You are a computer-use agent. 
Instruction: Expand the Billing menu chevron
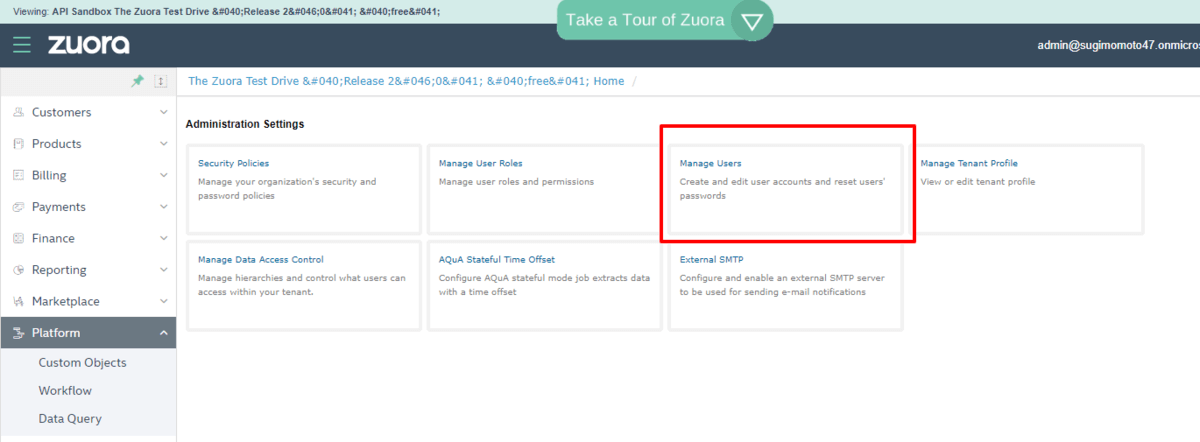[164, 175]
